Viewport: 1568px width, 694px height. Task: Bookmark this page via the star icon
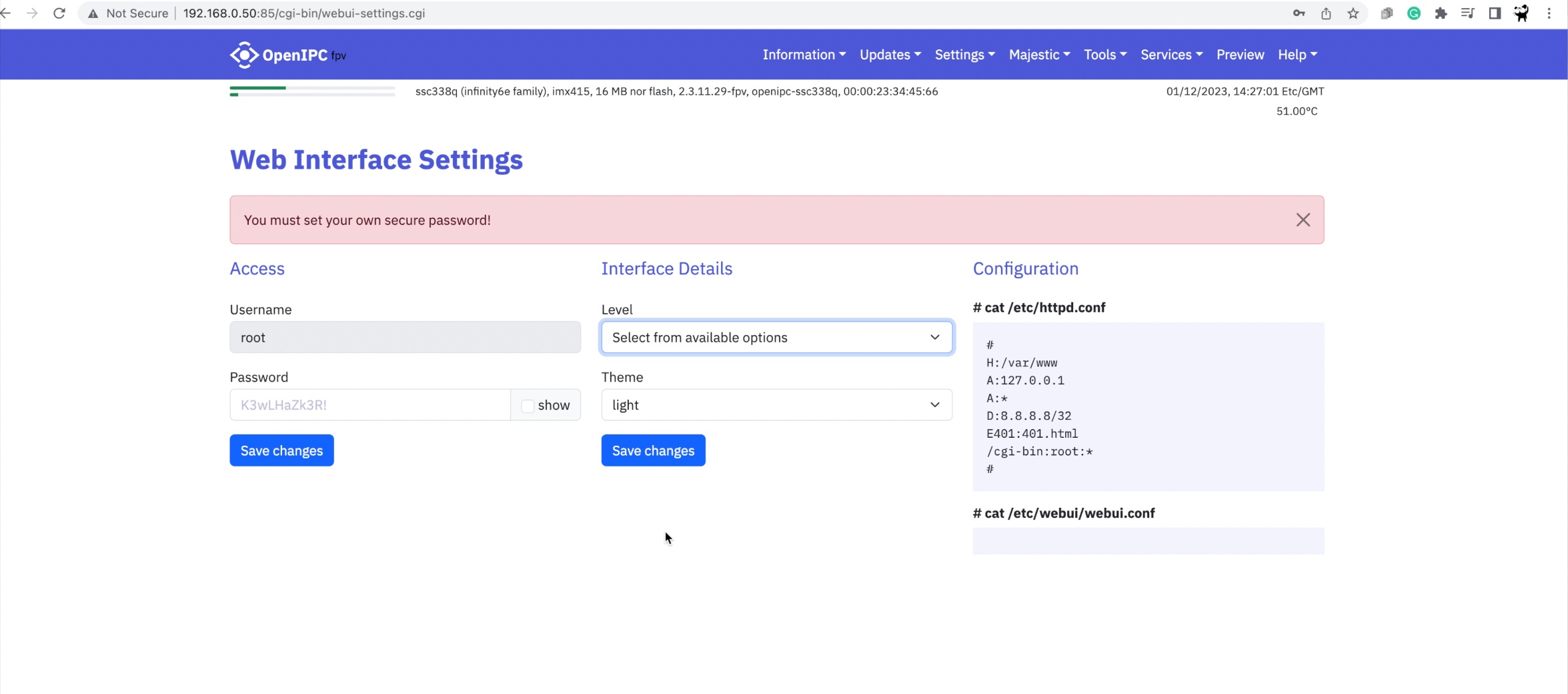tap(1352, 13)
